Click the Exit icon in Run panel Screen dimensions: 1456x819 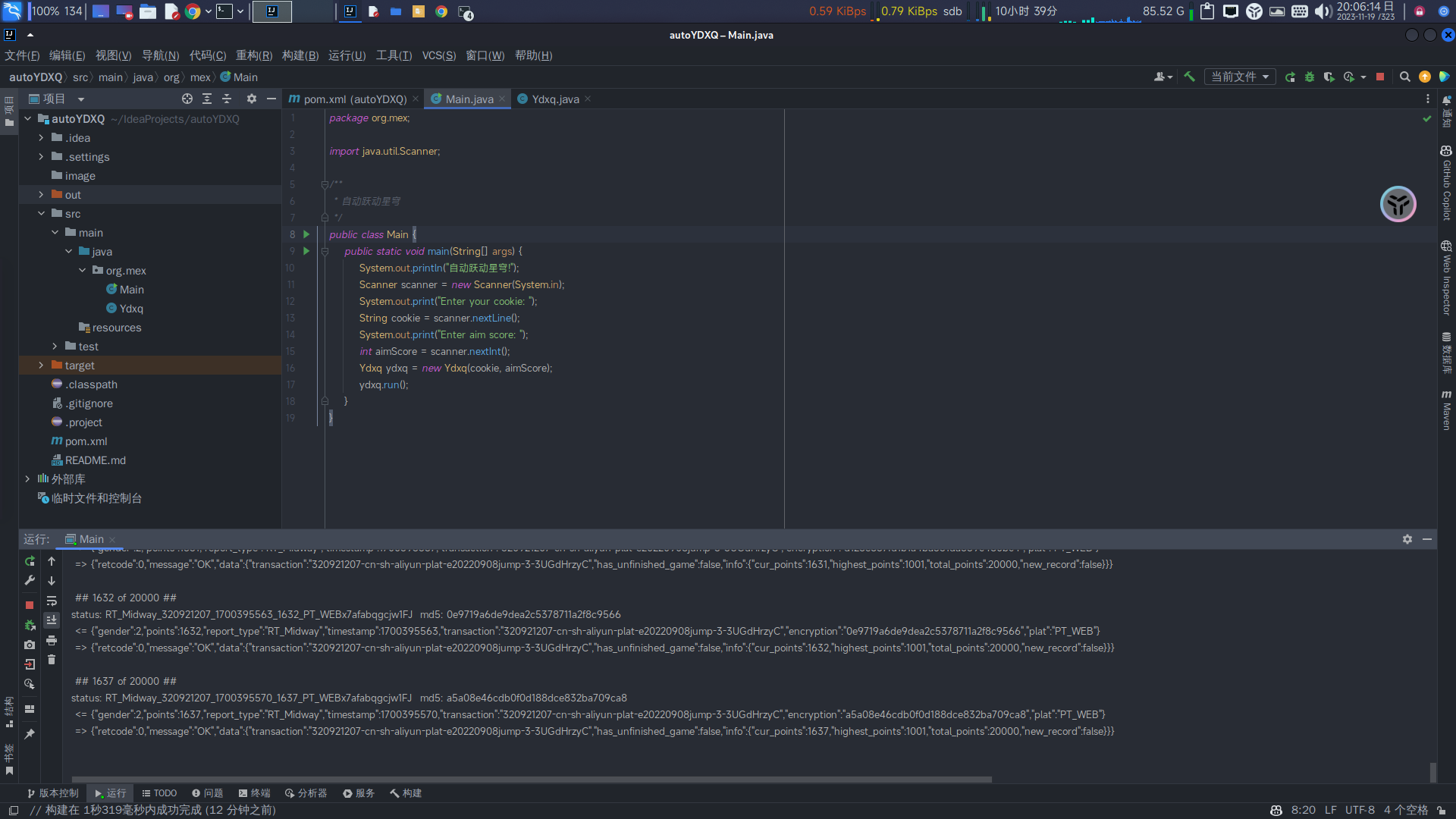click(x=30, y=664)
